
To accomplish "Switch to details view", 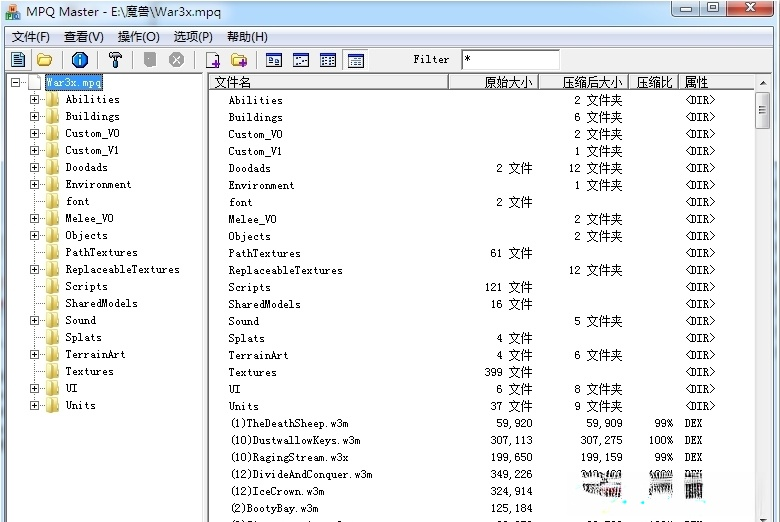I will tap(355, 60).
